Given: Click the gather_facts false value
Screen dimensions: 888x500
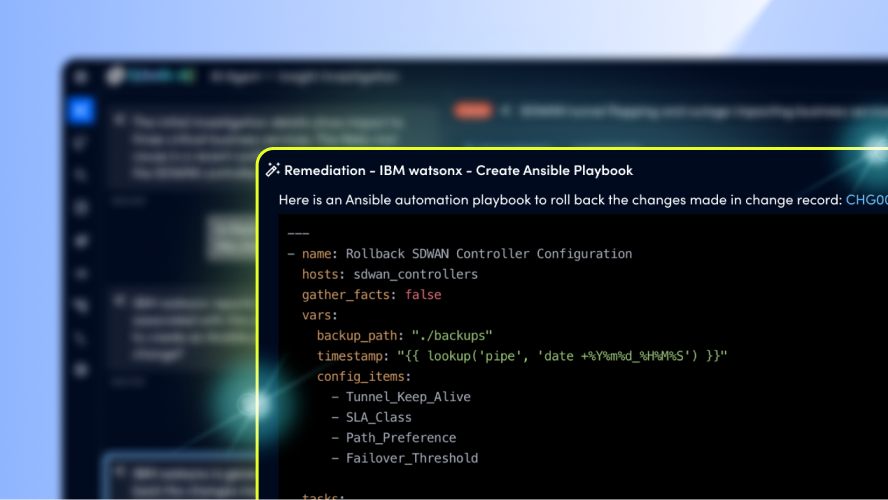Looking at the screenshot, I should [423, 295].
